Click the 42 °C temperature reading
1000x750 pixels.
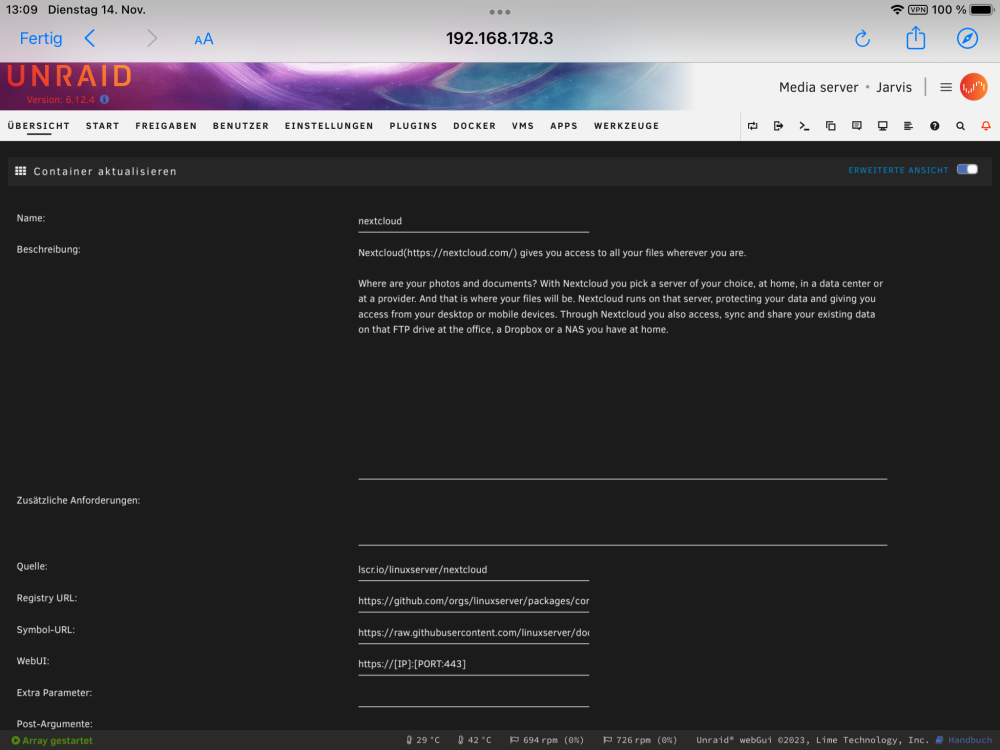[x=474, y=740]
